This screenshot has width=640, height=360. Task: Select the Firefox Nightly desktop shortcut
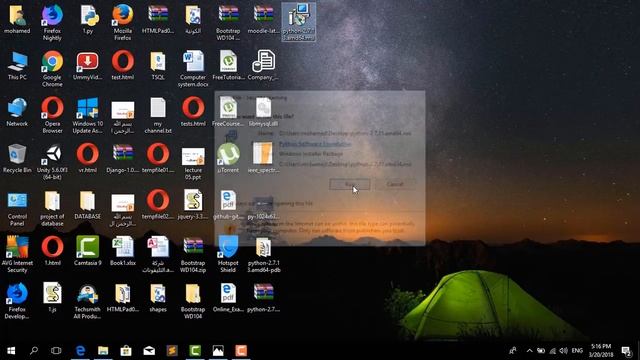[x=52, y=22]
